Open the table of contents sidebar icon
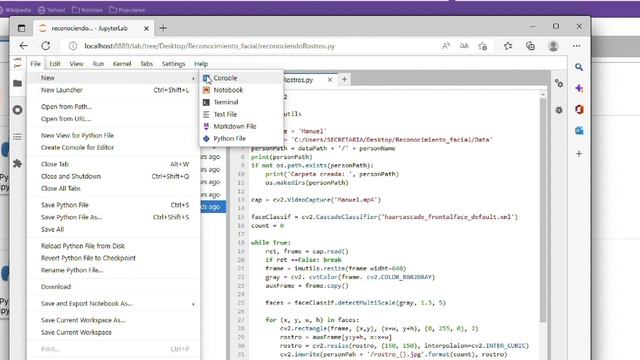This screenshot has width=640, height=360. [x=18, y=137]
